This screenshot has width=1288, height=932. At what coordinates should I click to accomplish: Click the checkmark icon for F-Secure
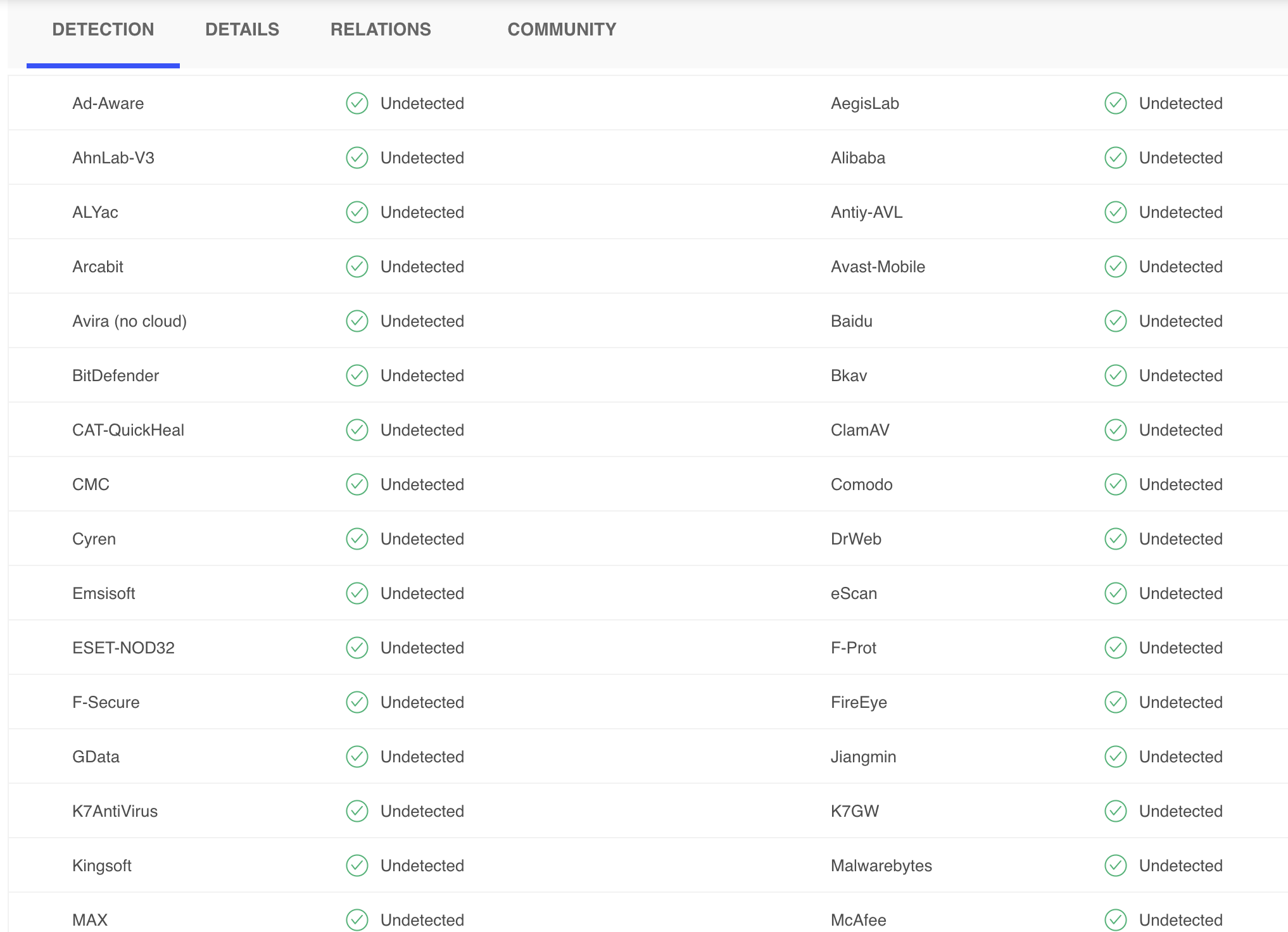coord(357,702)
